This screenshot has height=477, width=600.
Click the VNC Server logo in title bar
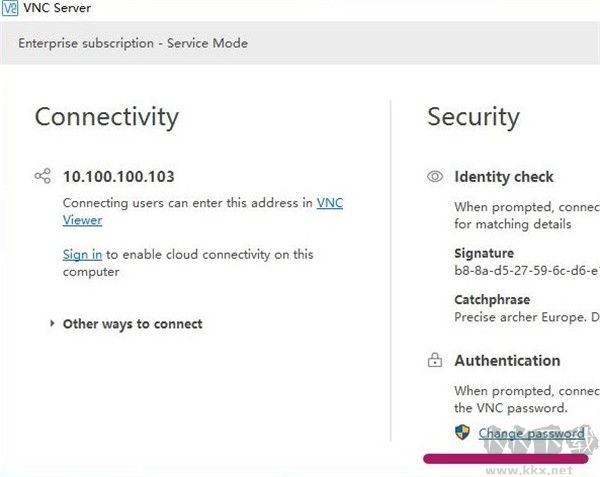9,9
